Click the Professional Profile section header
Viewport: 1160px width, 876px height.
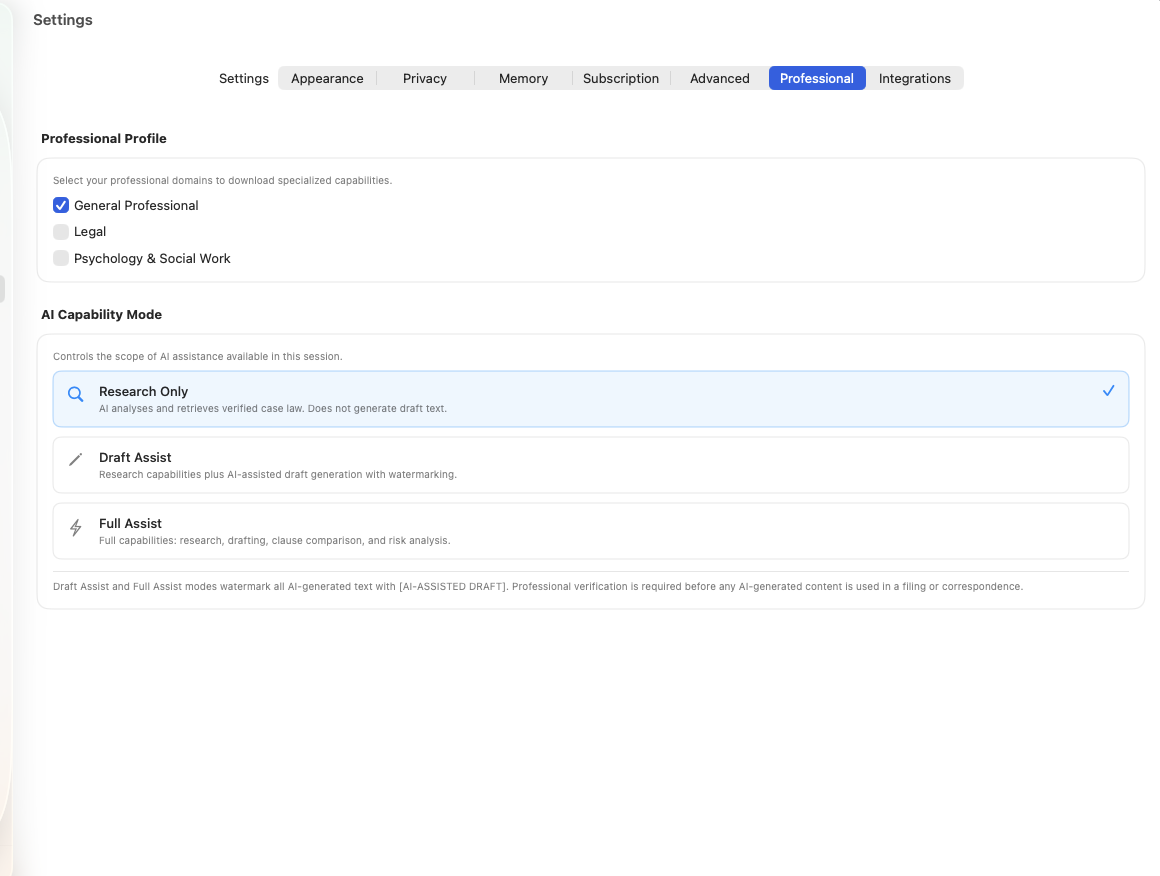[104, 138]
